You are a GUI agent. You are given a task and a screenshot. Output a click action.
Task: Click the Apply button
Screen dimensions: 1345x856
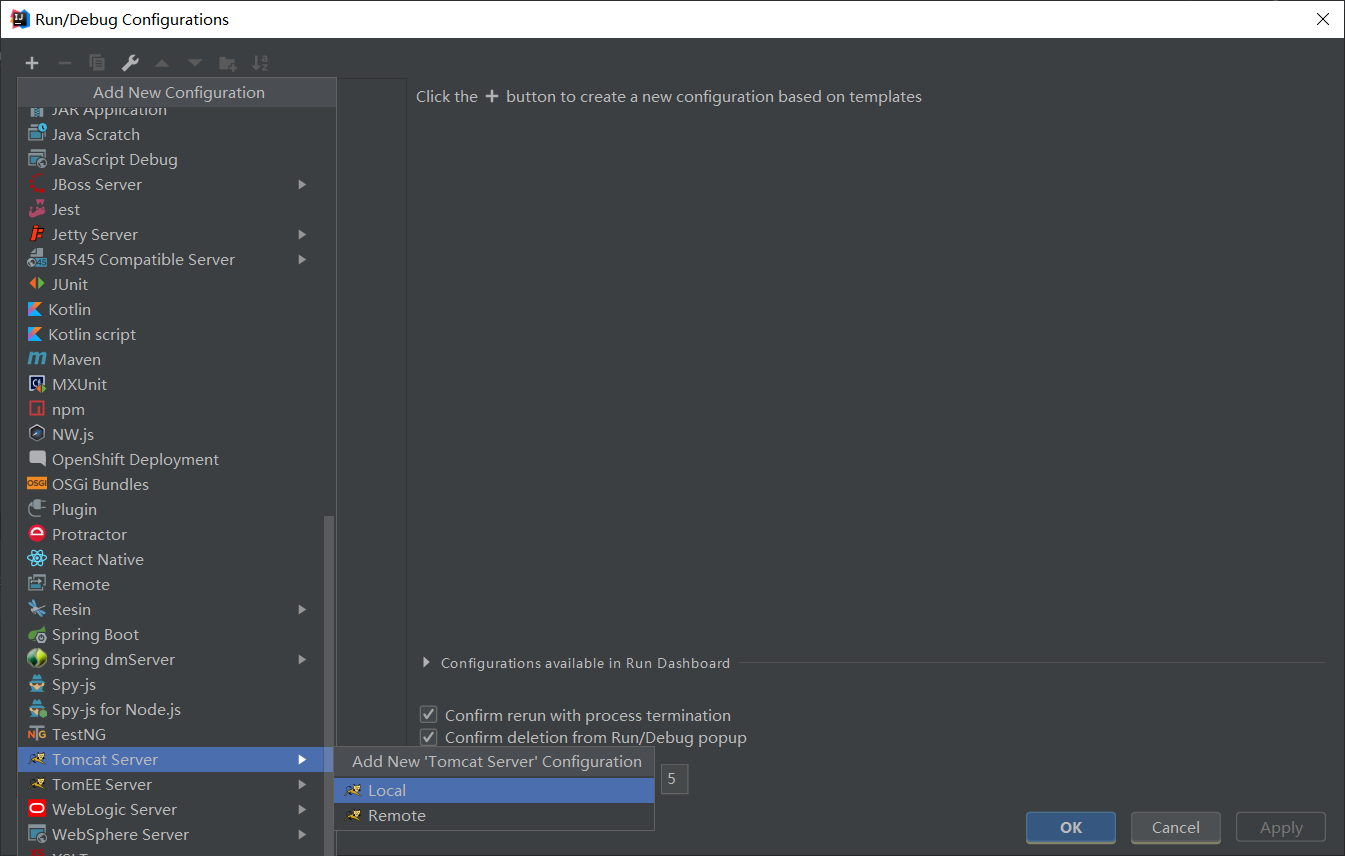click(1281, 827)
